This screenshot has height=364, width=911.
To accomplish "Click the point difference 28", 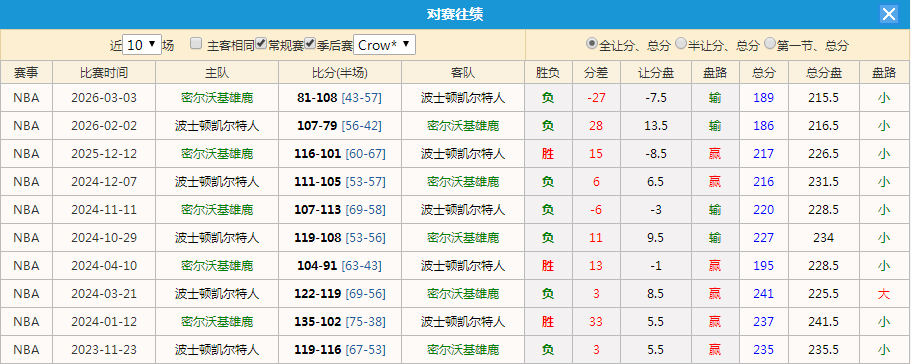I will pyautogui.click(x=596, y=125).
